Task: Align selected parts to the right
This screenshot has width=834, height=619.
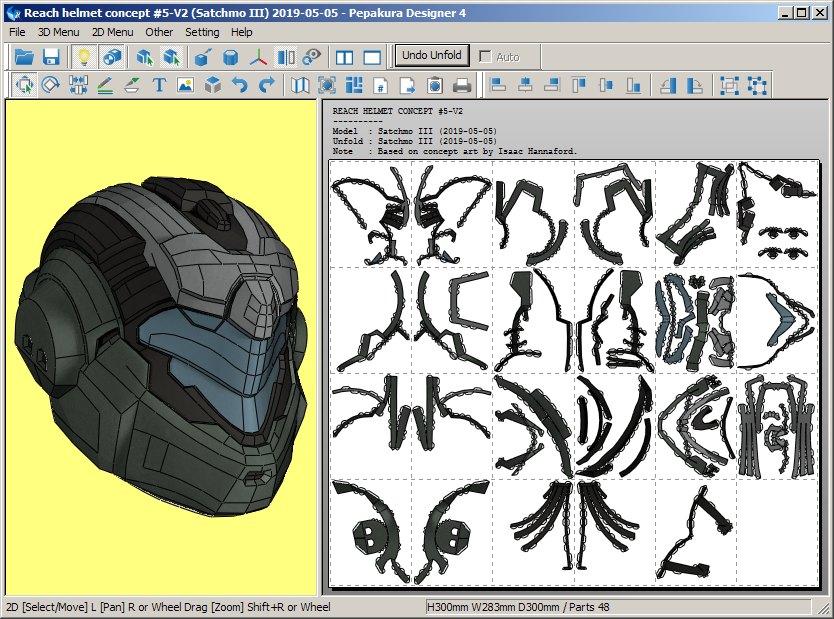Action: (x=552, y=85)
